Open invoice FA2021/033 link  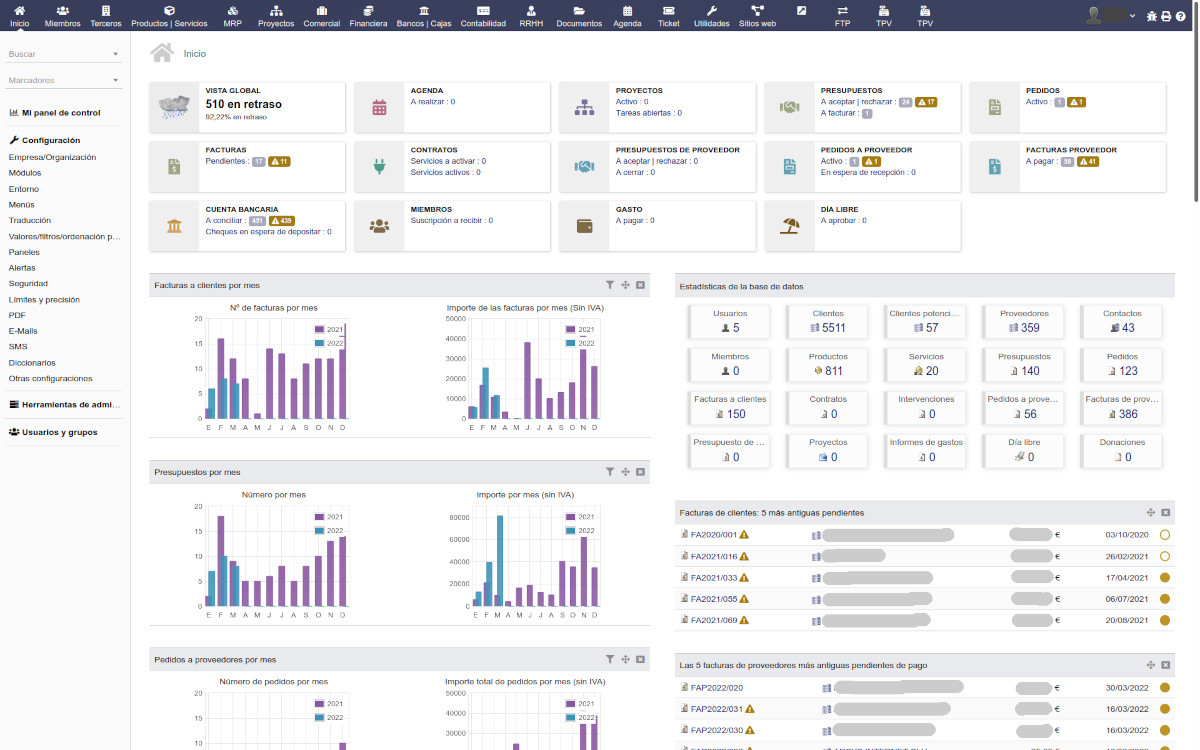(713, 577)
